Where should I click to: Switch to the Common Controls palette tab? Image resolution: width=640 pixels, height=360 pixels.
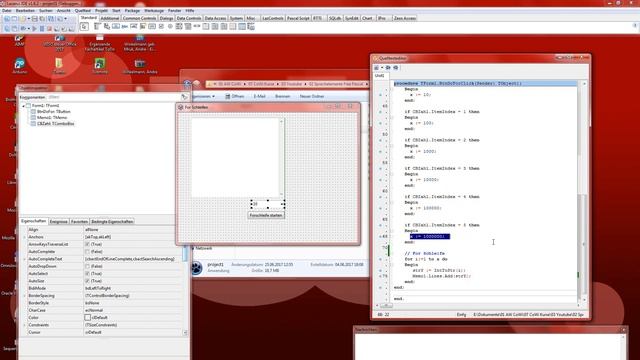139,18
